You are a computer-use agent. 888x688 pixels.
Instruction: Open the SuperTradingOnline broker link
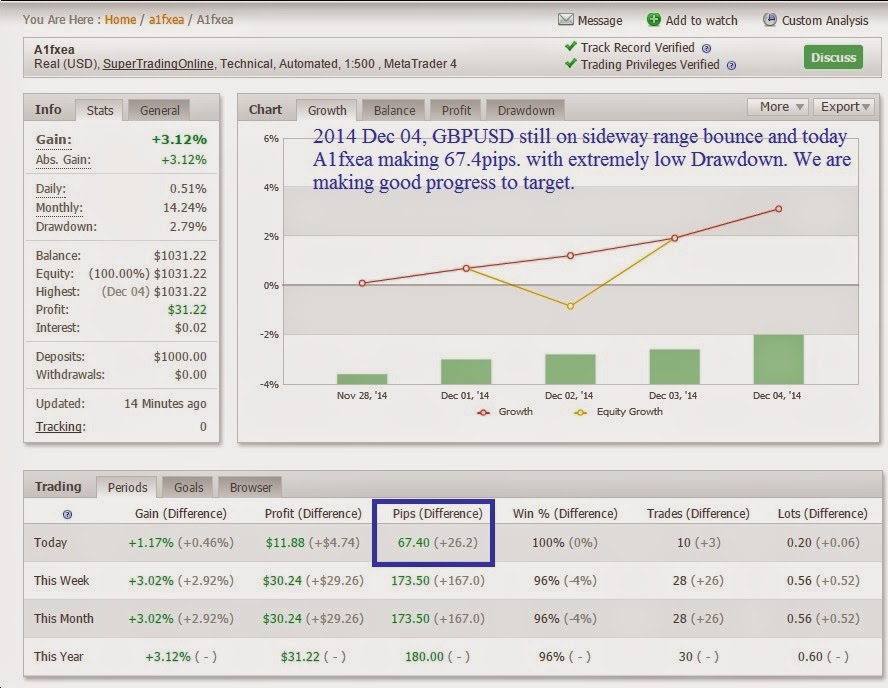click(x=158, y=64)
